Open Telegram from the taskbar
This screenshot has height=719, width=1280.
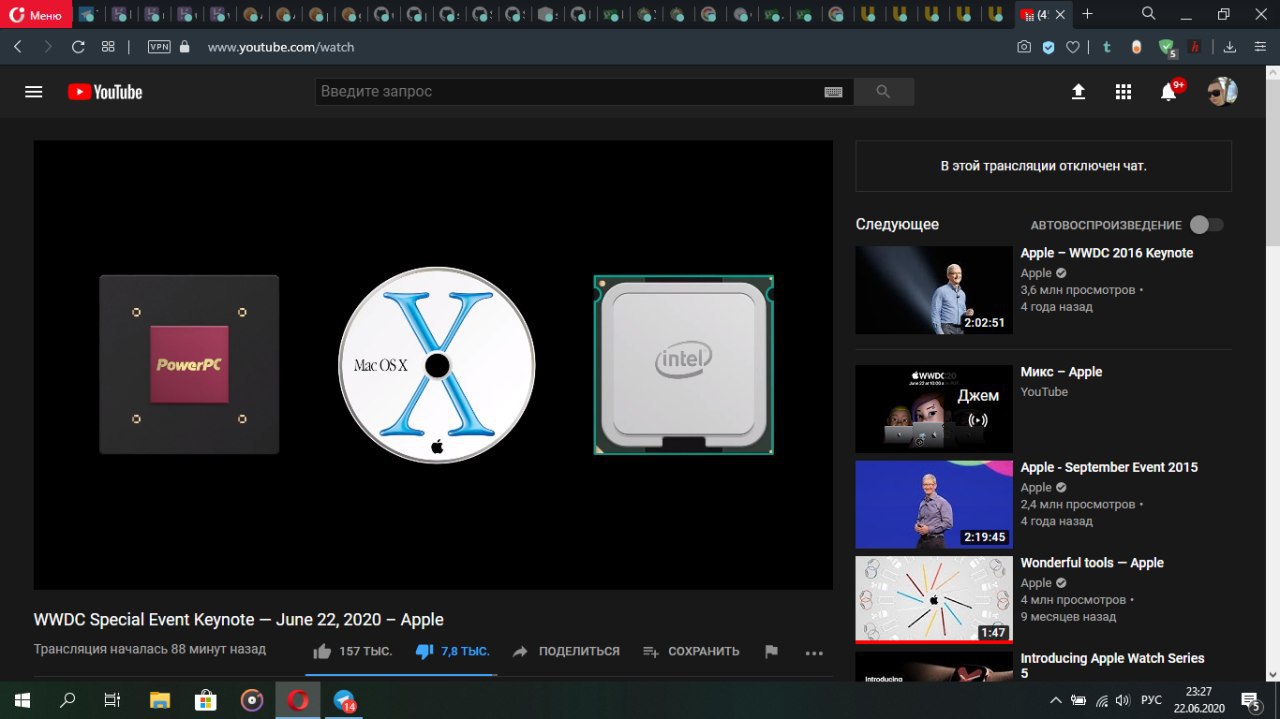pos(345,700)
